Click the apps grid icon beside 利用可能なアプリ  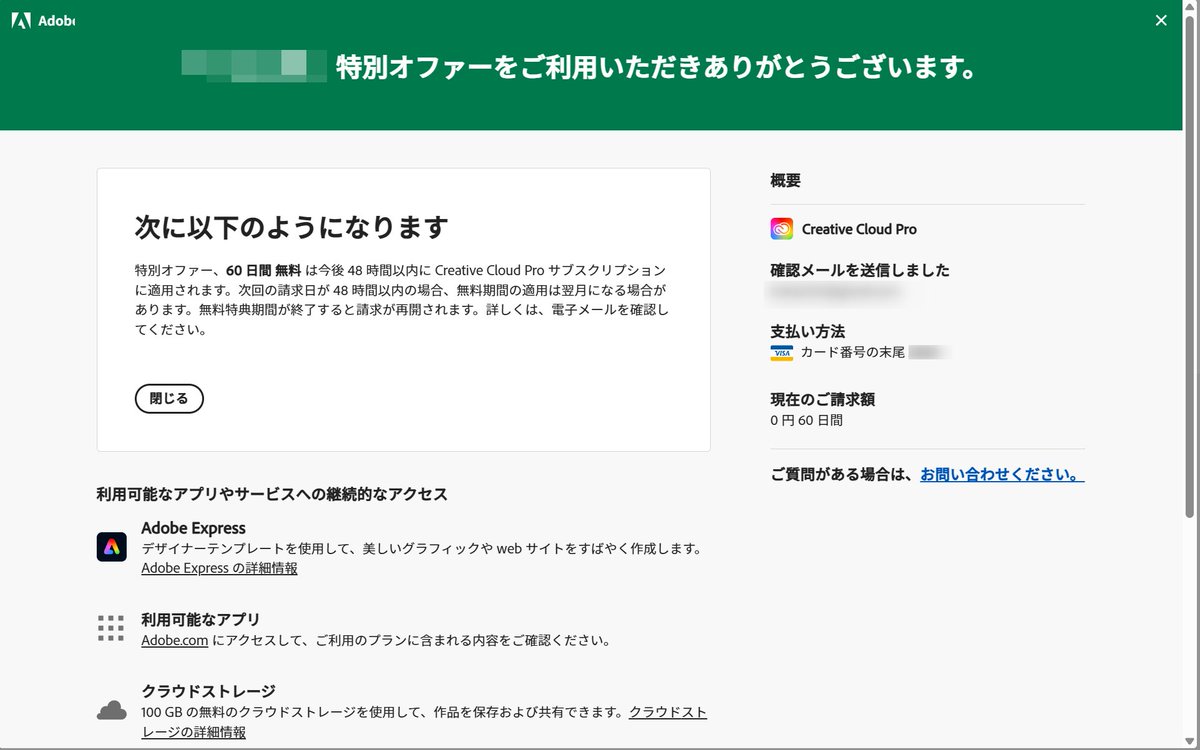(x=111, y=627)
